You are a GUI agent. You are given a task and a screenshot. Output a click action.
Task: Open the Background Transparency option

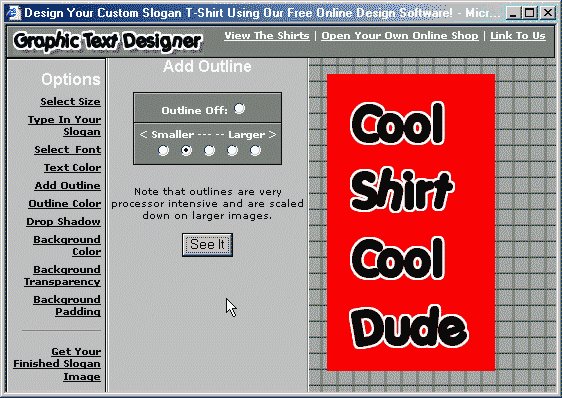click(62, 275)
